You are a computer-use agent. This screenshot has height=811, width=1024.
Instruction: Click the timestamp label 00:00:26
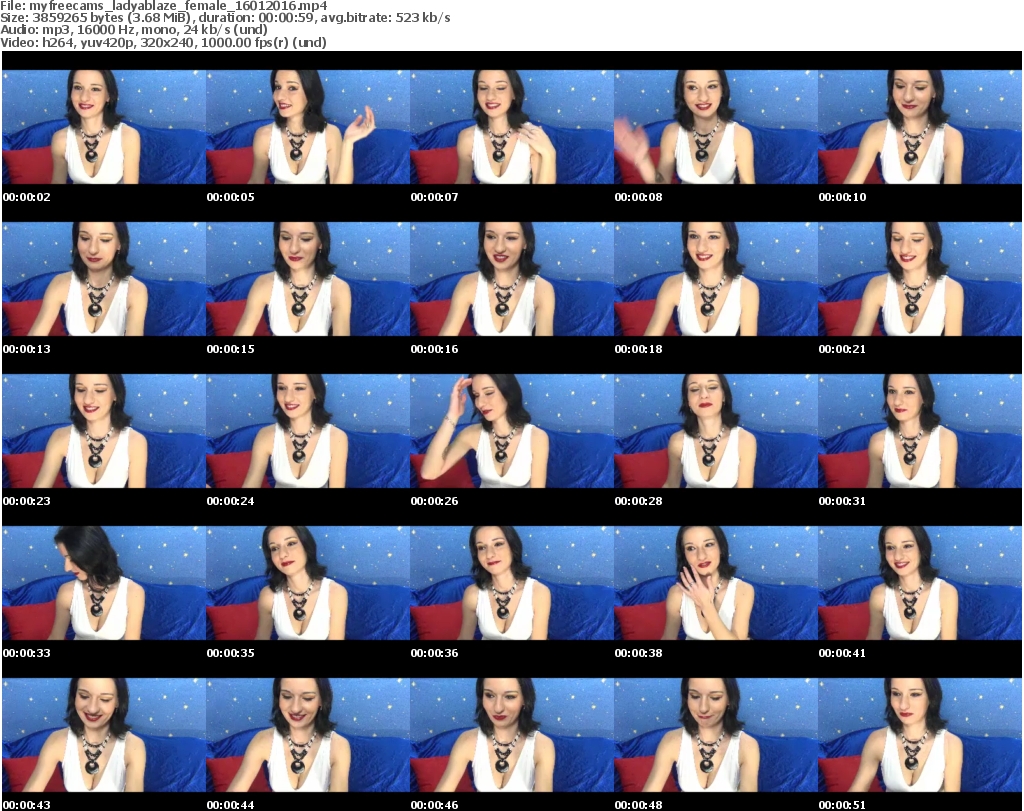[x=434, y=501]
